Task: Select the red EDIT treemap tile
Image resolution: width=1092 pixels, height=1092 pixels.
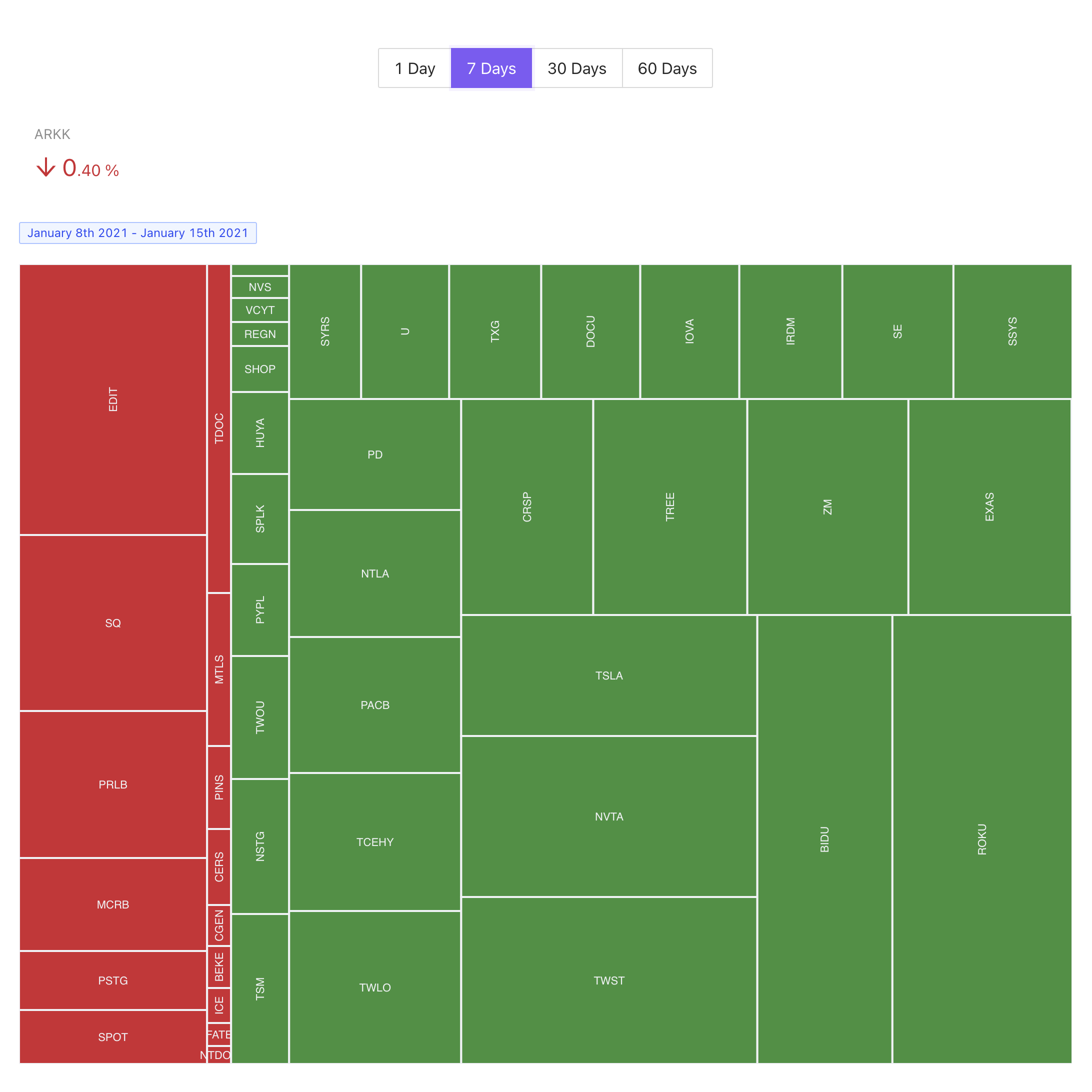Action: 113,399
